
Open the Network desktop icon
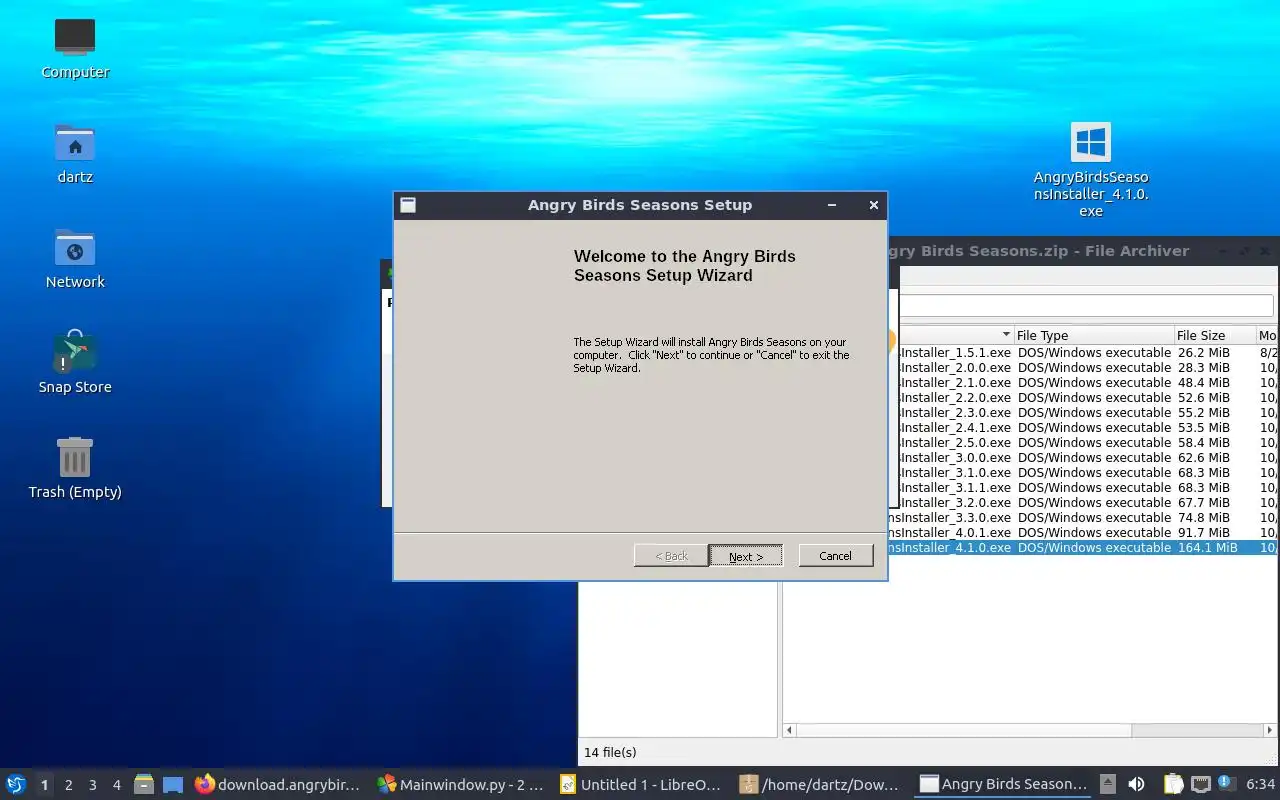(x=75, y=258)
